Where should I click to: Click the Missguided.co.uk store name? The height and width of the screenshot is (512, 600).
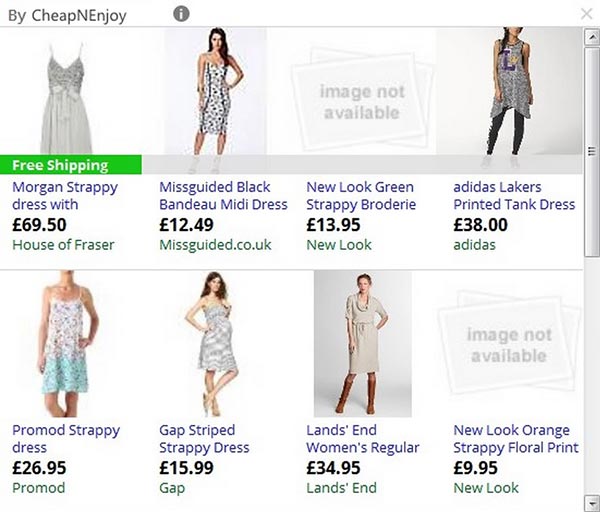coord(215,245)
